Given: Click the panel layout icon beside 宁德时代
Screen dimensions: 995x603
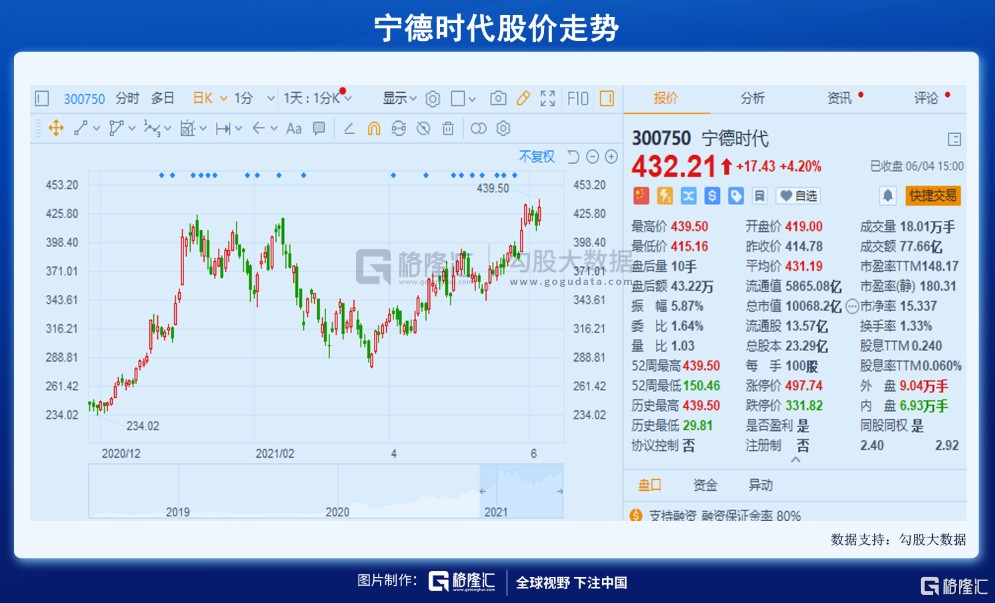Looking at the screenshot, I should [x=954, y=140].
